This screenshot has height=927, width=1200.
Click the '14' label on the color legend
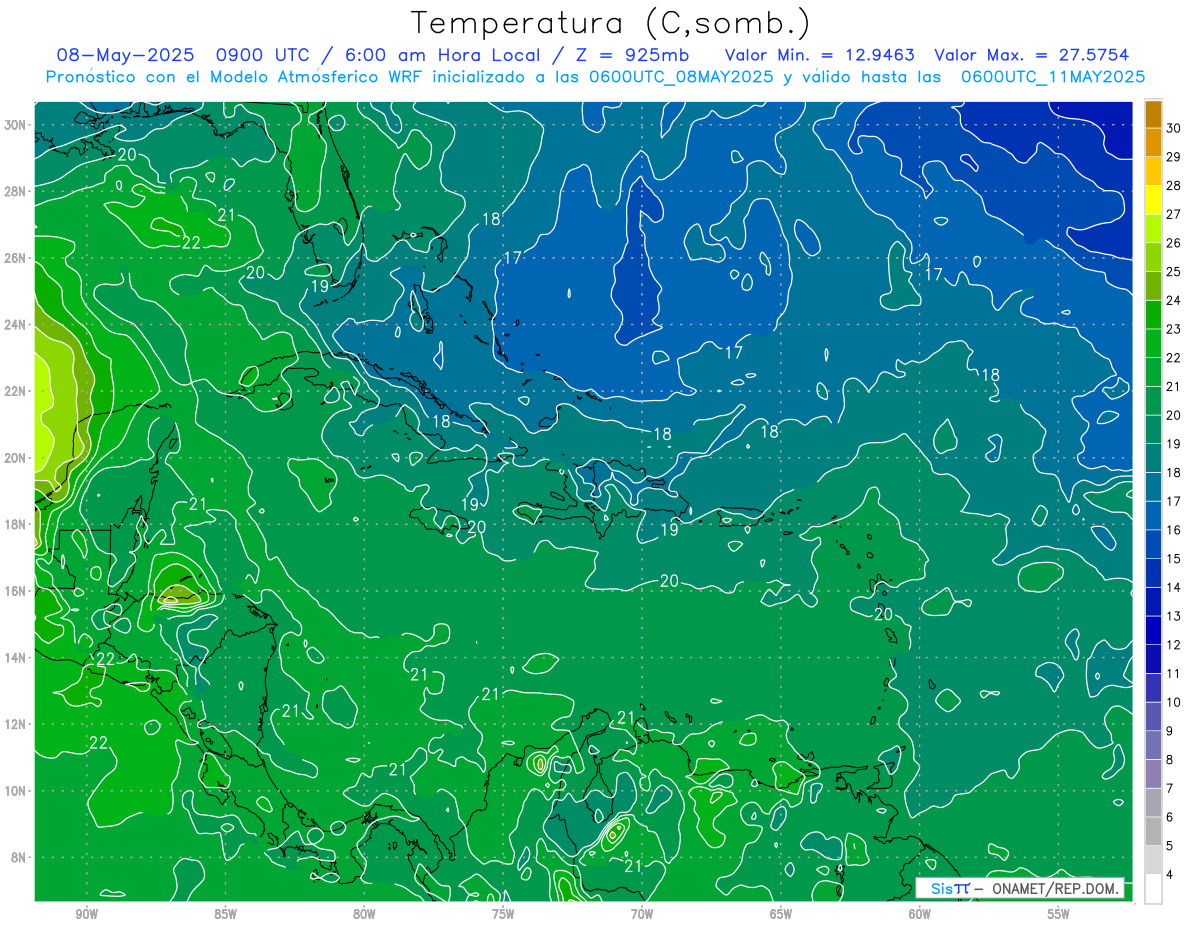pos(1174,588)
